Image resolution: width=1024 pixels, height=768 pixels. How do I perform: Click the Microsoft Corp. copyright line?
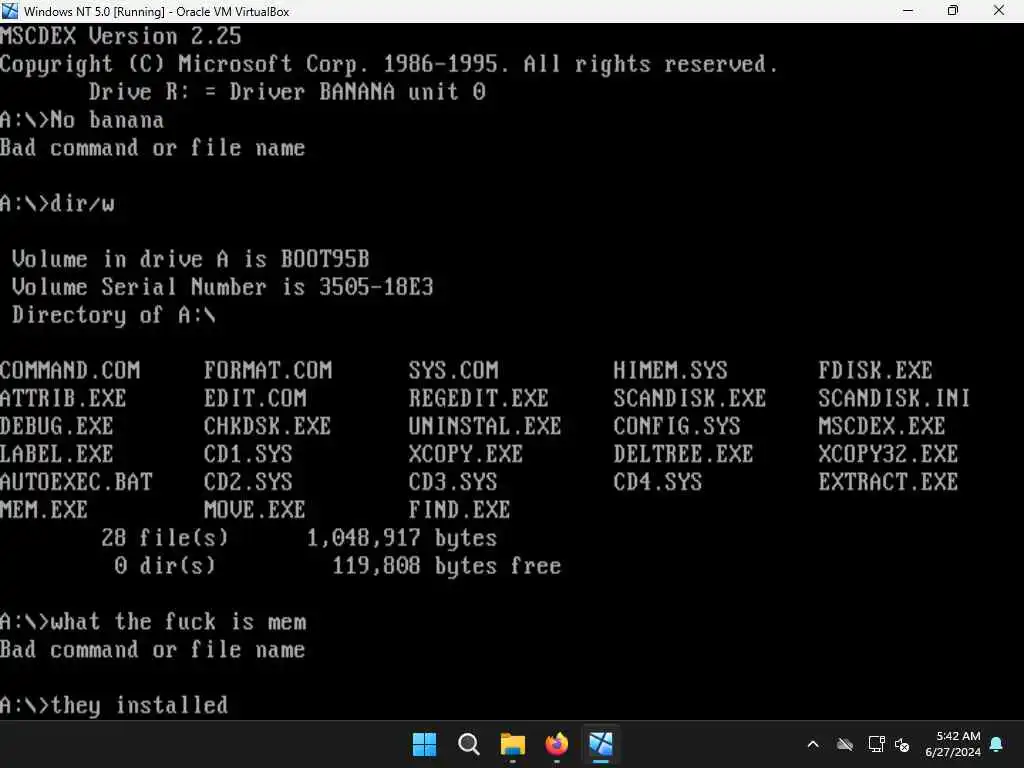click(389, 64)
